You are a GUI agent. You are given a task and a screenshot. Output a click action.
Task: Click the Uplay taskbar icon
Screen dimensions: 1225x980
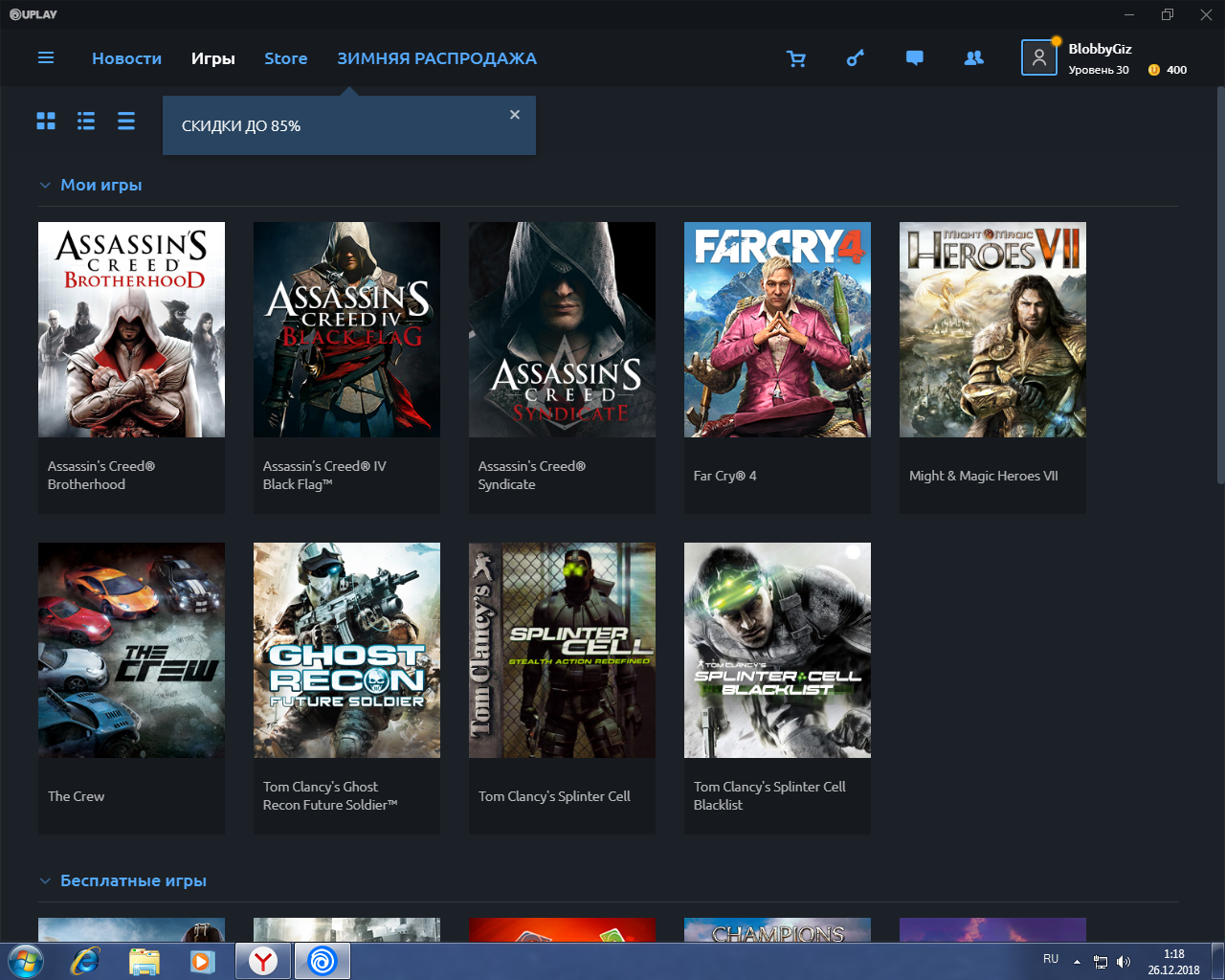point(323,961)
